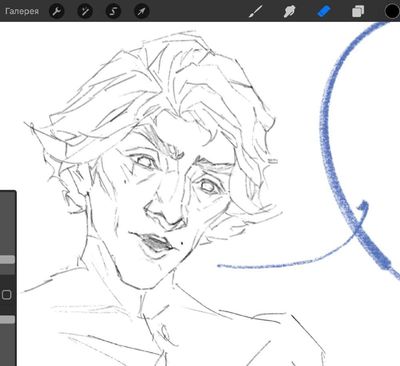Viewport: 400px width, 366px height.
Task: Open the Actions wrench menu
Action: pyautogui.click(x=57, y=11)
